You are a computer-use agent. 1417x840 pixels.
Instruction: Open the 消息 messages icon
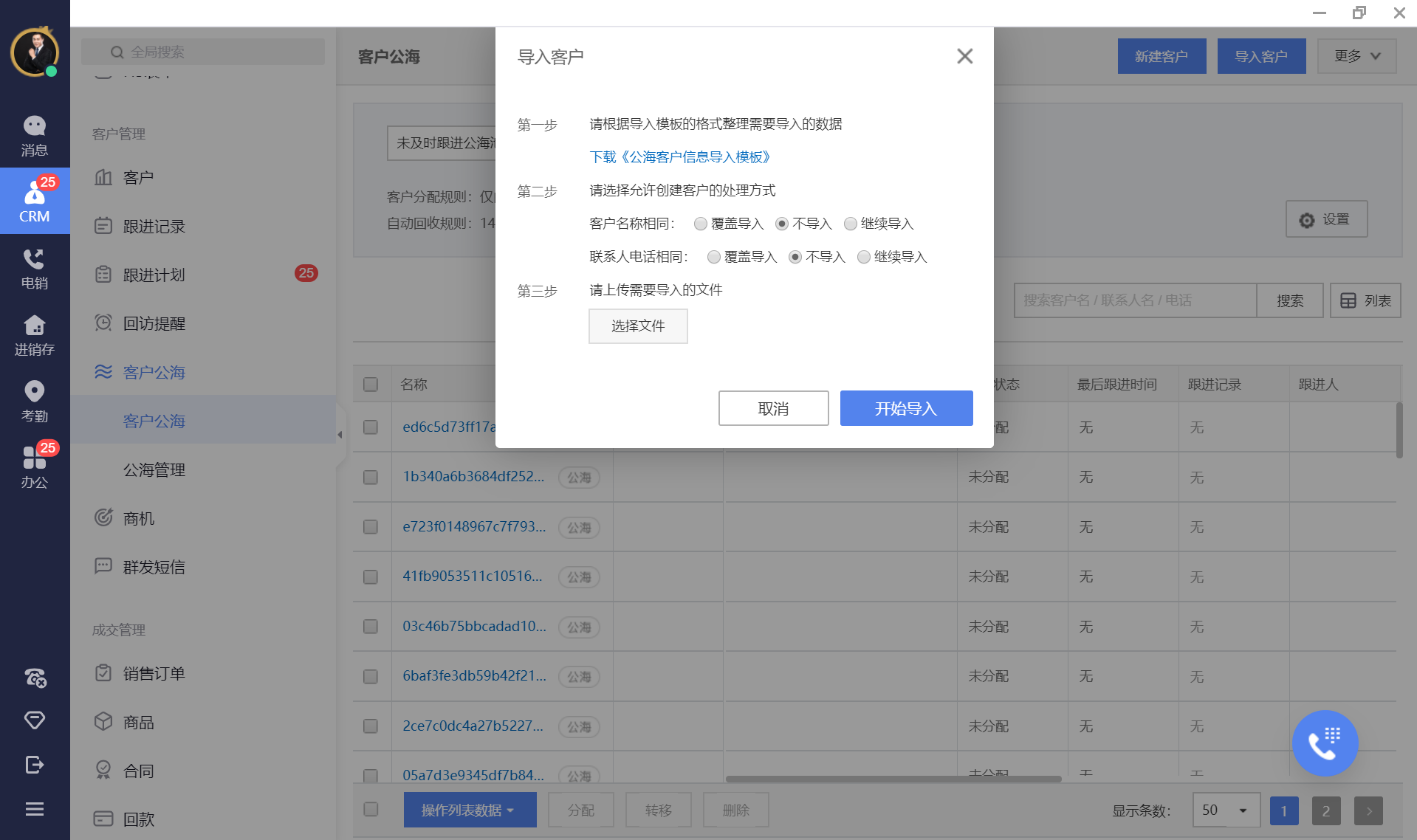pyautogui.click(x=35, y=136)
